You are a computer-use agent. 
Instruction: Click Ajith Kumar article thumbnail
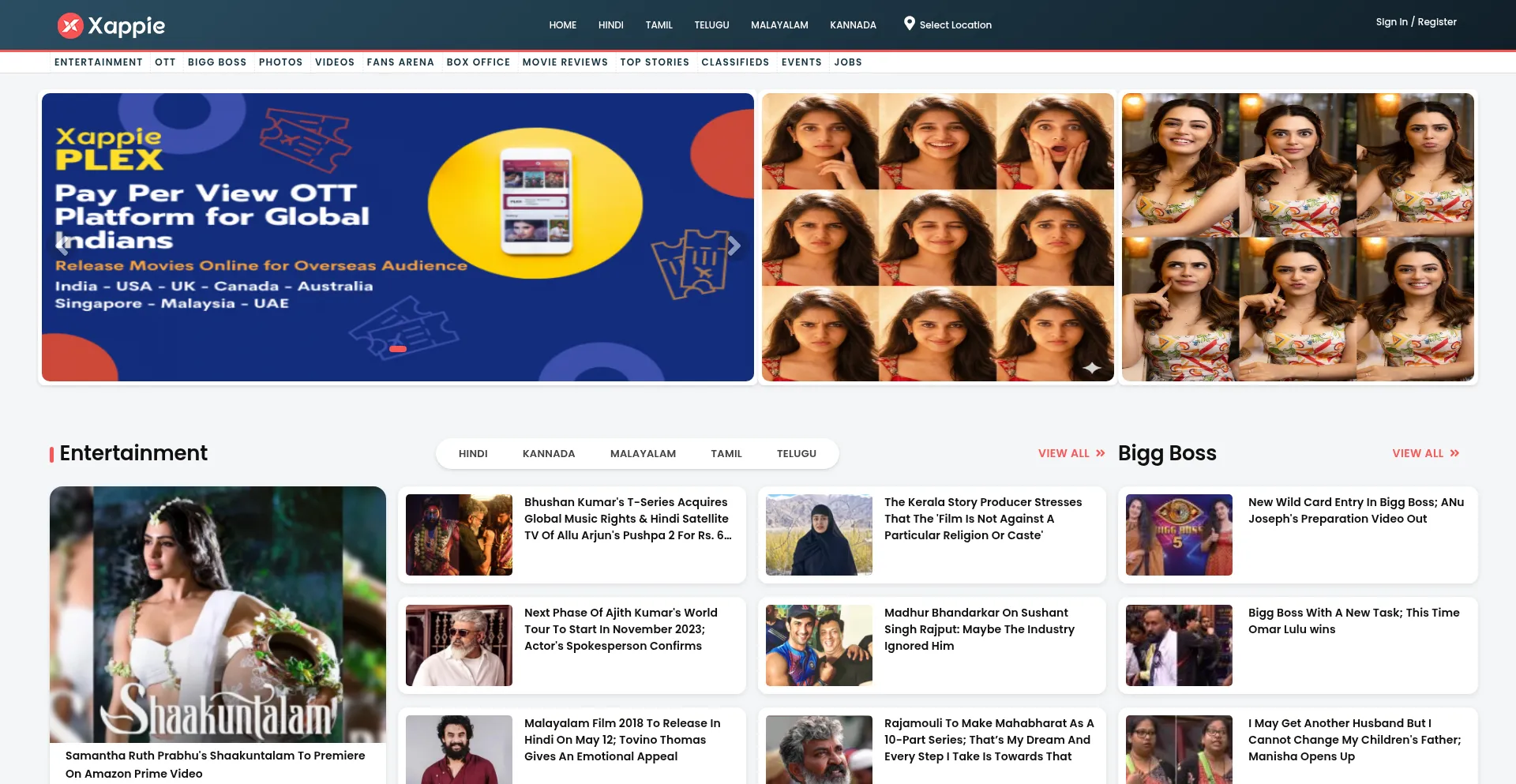pos(459,645)
